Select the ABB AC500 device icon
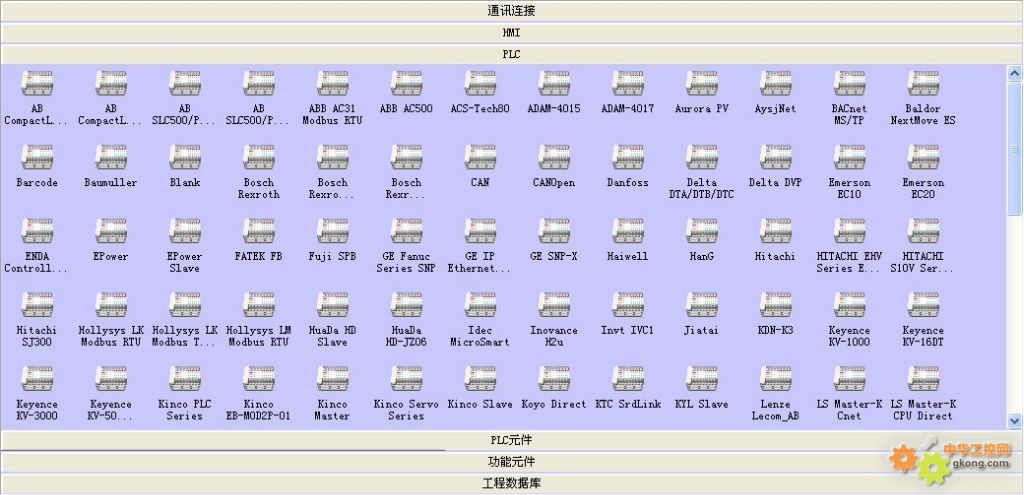1024x495 pixels. click(x=406, y=84)
